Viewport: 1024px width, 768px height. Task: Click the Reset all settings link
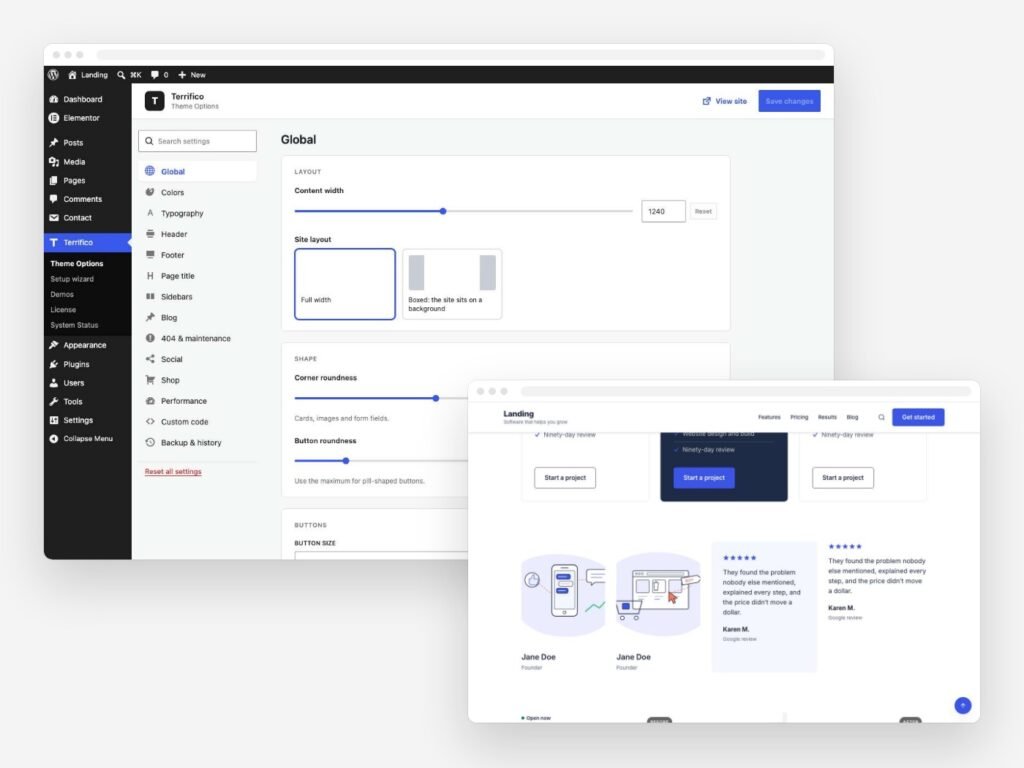pyautogui.click(x=173, y=472)
